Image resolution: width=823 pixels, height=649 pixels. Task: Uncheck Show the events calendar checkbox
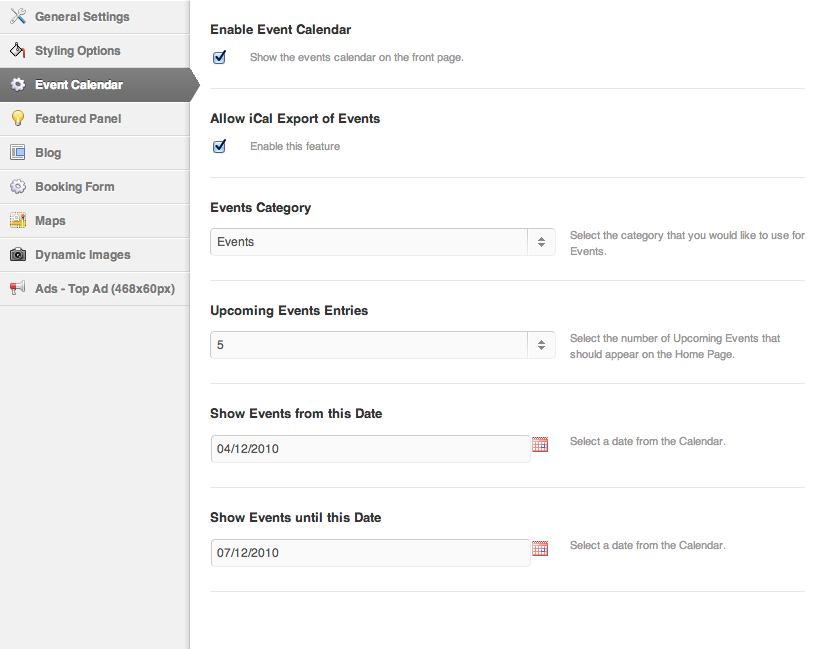click(x=219, y=57)
